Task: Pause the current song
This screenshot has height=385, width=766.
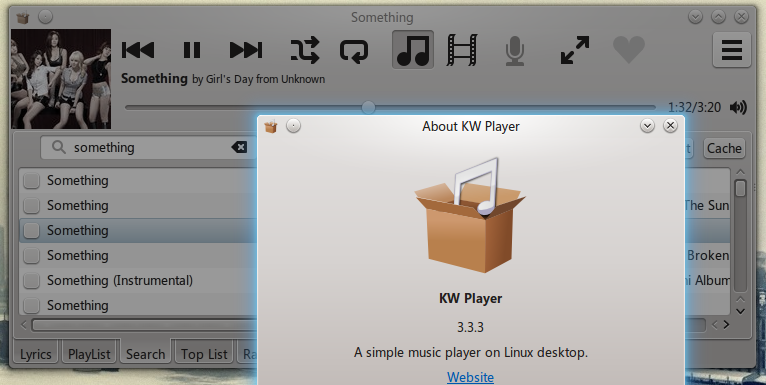Action: click(x=192, y=50)
